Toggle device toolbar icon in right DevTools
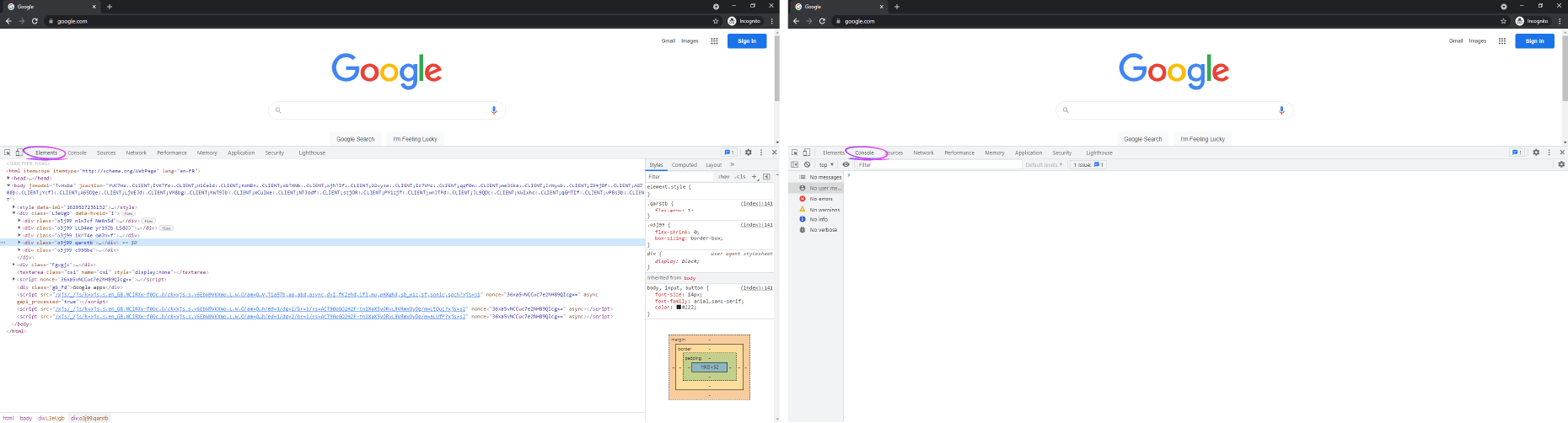Image resolution: width=1568 pixels, height=423 pixels. pyautogui.click(x=806, y=153)
